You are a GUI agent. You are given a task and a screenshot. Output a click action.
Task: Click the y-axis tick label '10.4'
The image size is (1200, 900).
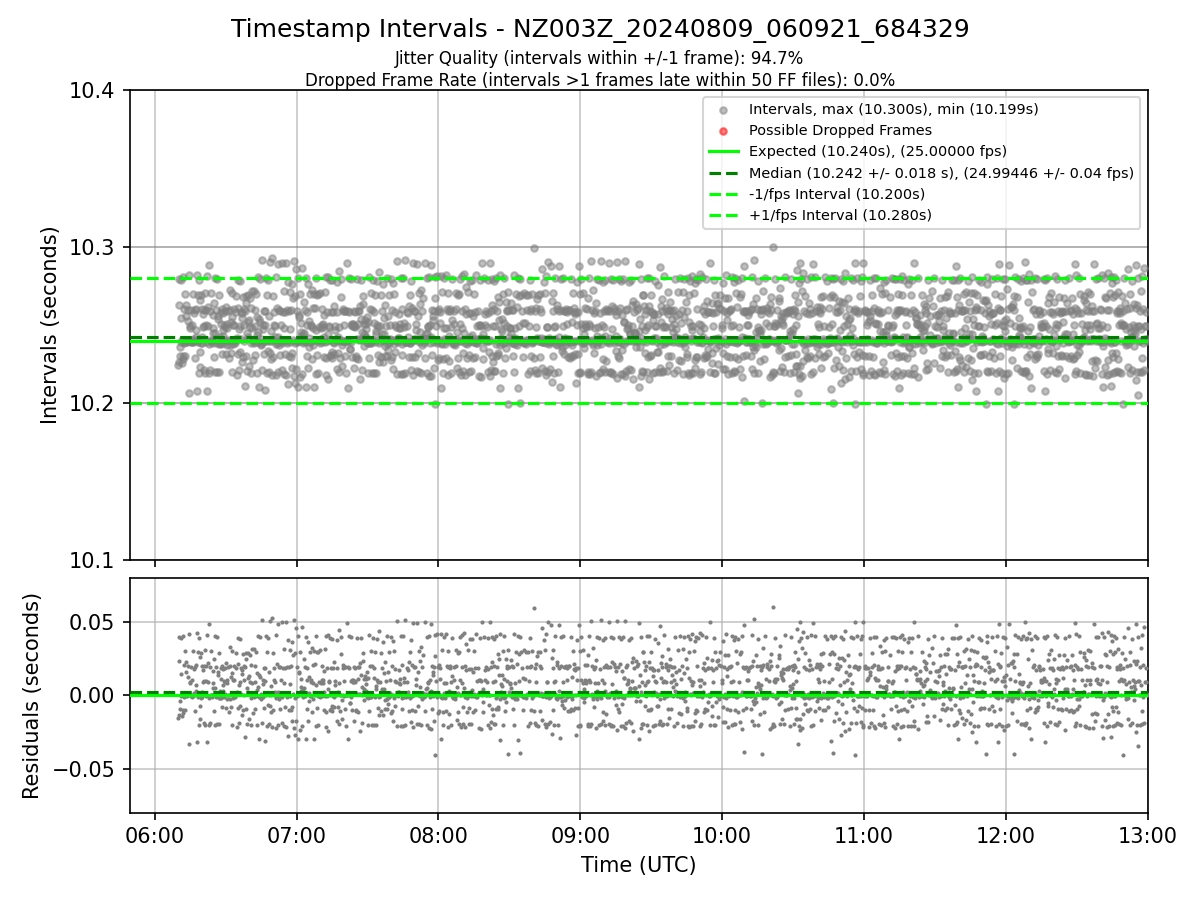point(93,91)
